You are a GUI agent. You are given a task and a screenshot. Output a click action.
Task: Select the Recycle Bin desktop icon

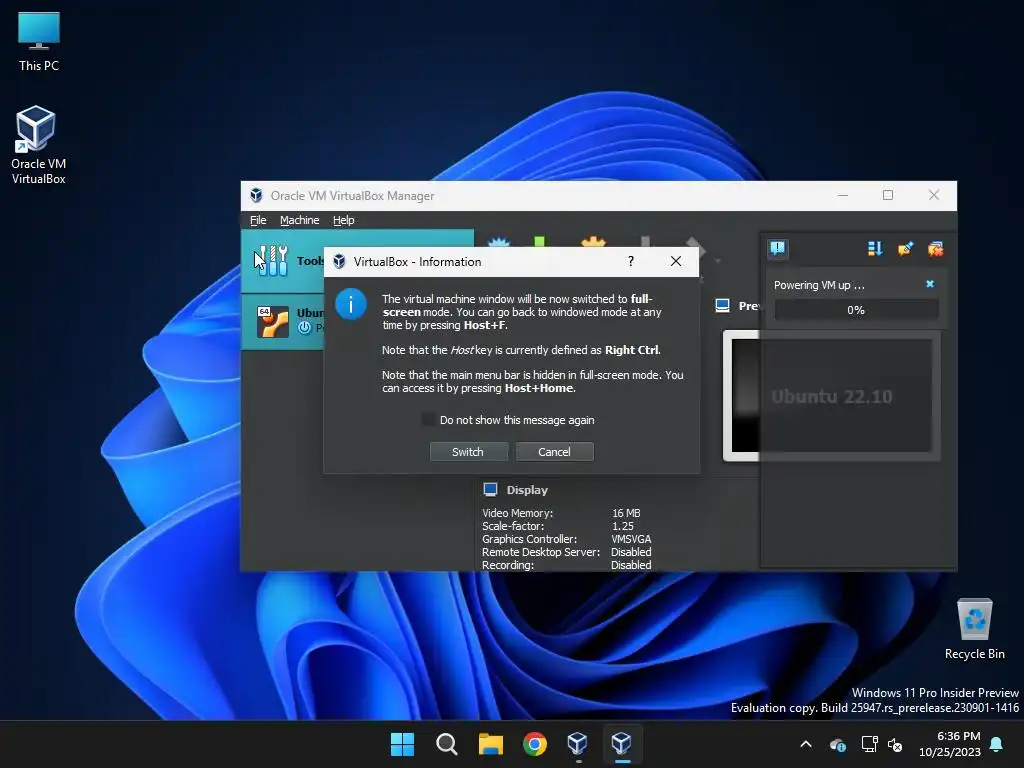pos(974,629)
